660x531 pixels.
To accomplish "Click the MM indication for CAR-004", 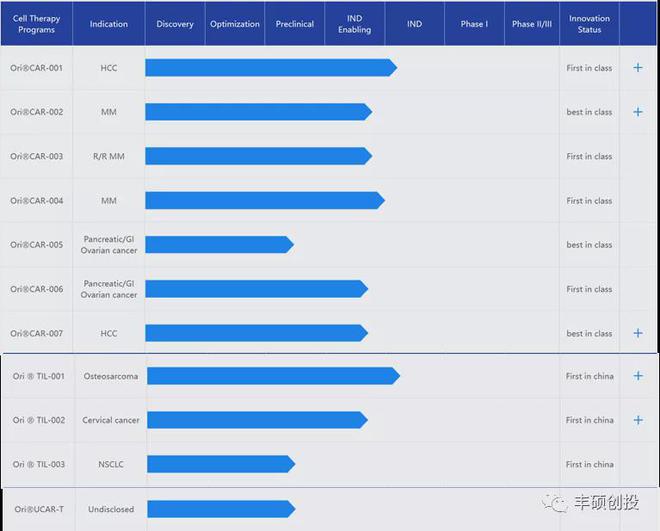I will (x=109, y=201).
